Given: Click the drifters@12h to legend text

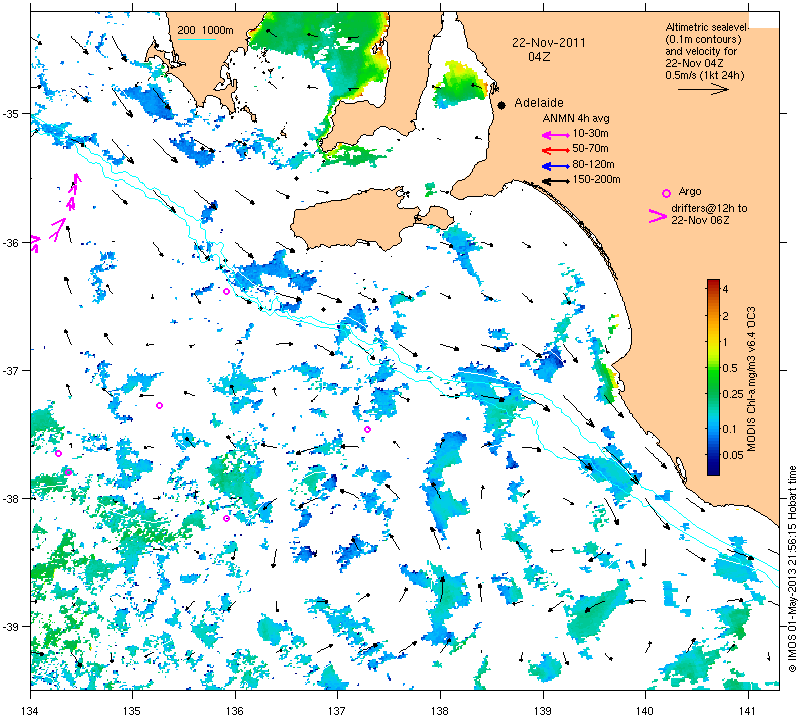Looking at the screenshot, I should 709,208.
